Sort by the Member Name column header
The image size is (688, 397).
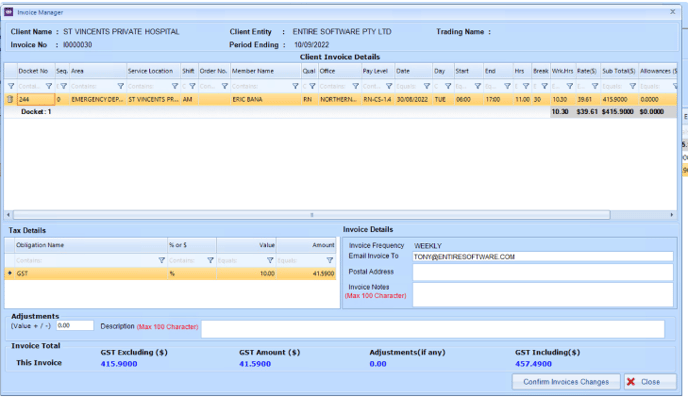[x=266, y=71]
